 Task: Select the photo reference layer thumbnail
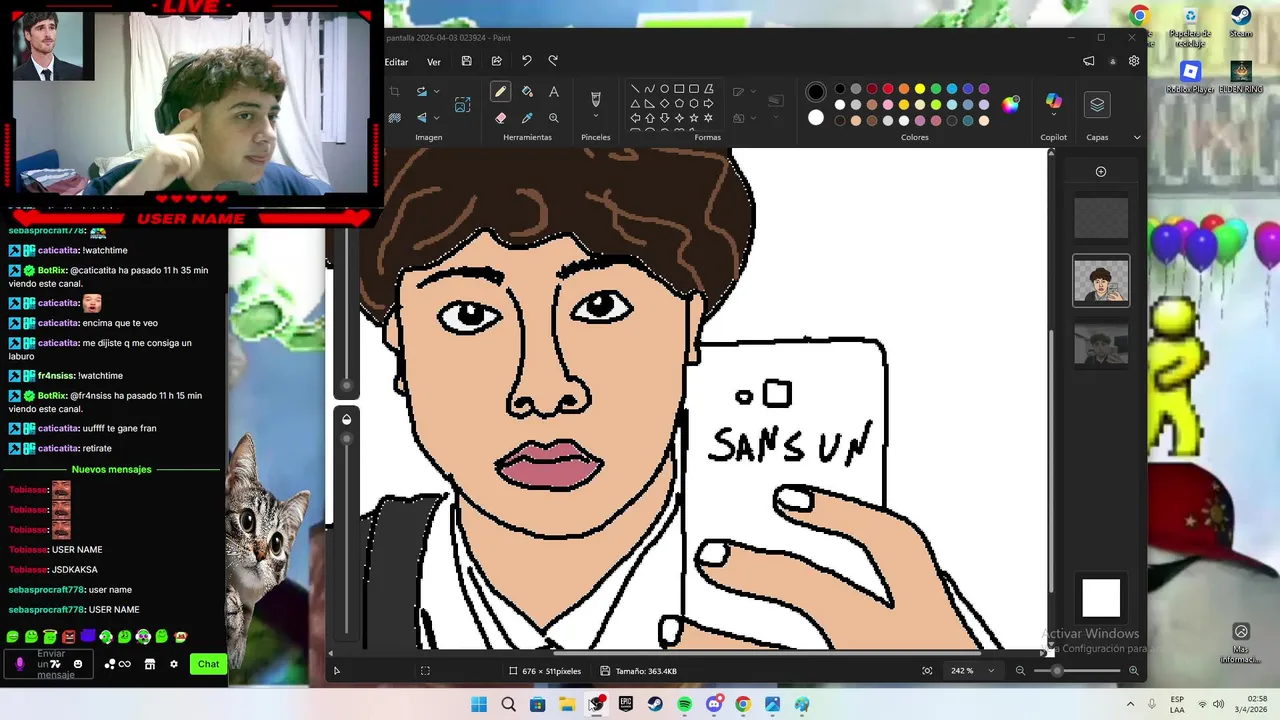tap(1101, 345)
